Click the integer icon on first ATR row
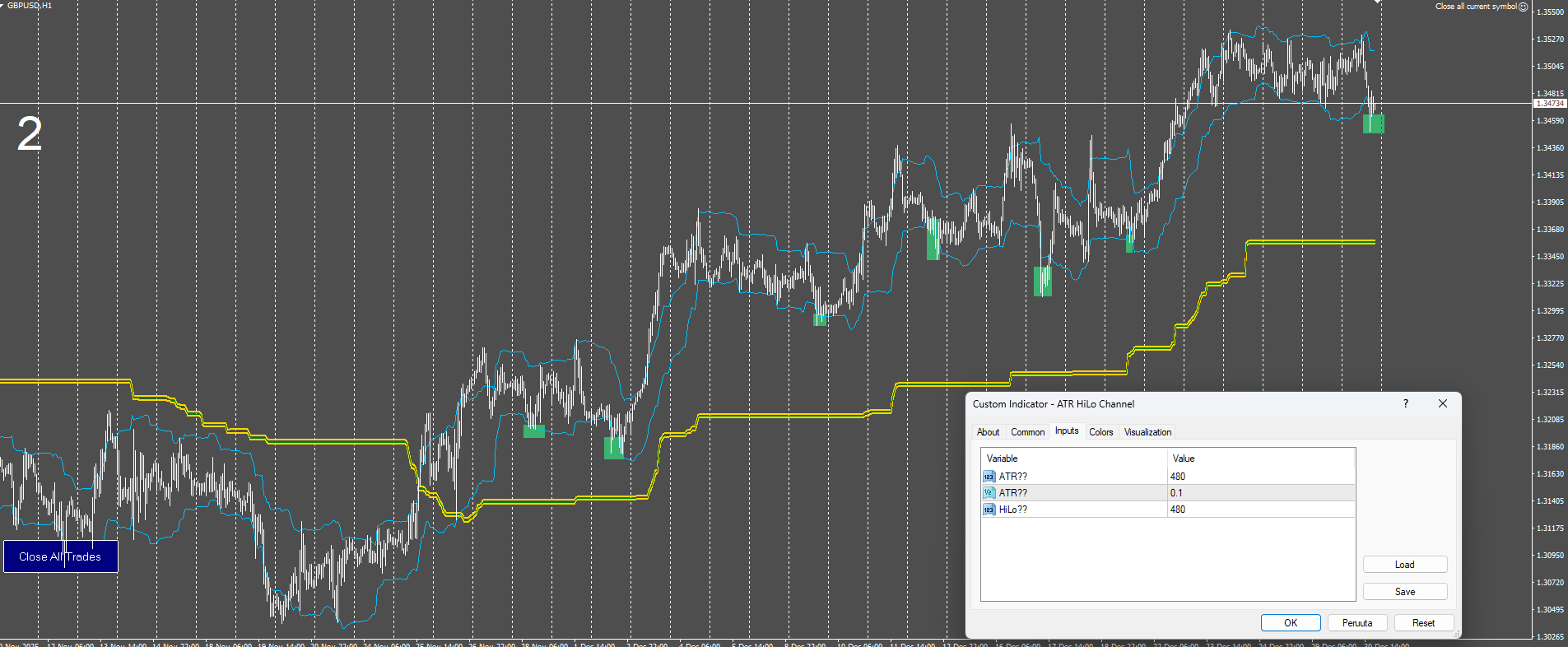This screenshot has height=647, width=1568. coord(989,477)
